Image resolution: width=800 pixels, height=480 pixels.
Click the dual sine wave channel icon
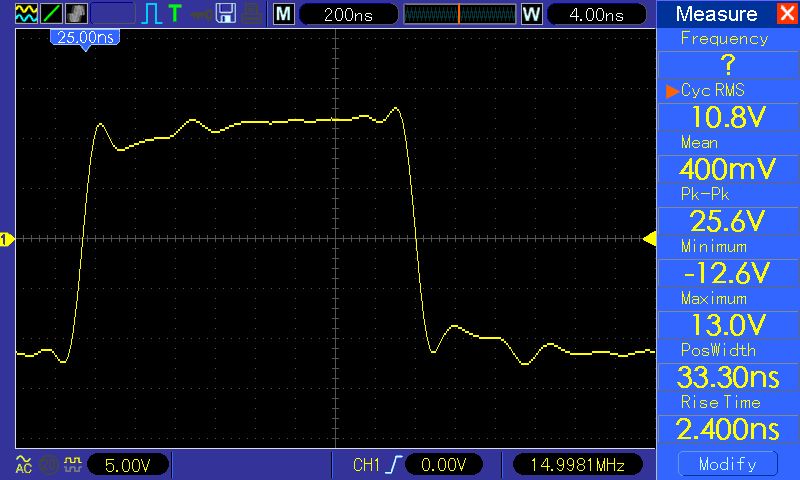pyautogui.click(x=26, y=14)
